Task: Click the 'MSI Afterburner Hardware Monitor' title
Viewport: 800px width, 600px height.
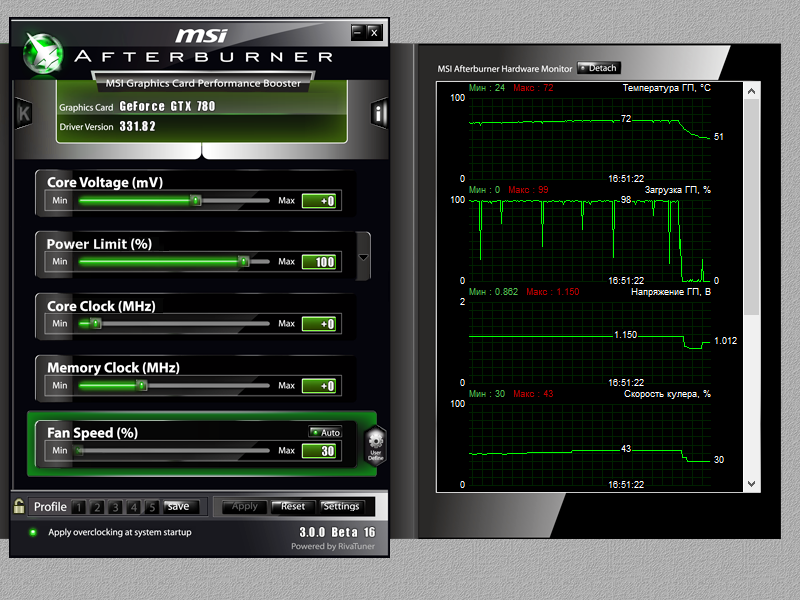Action: pyautogui.click(x=505, y=68)
